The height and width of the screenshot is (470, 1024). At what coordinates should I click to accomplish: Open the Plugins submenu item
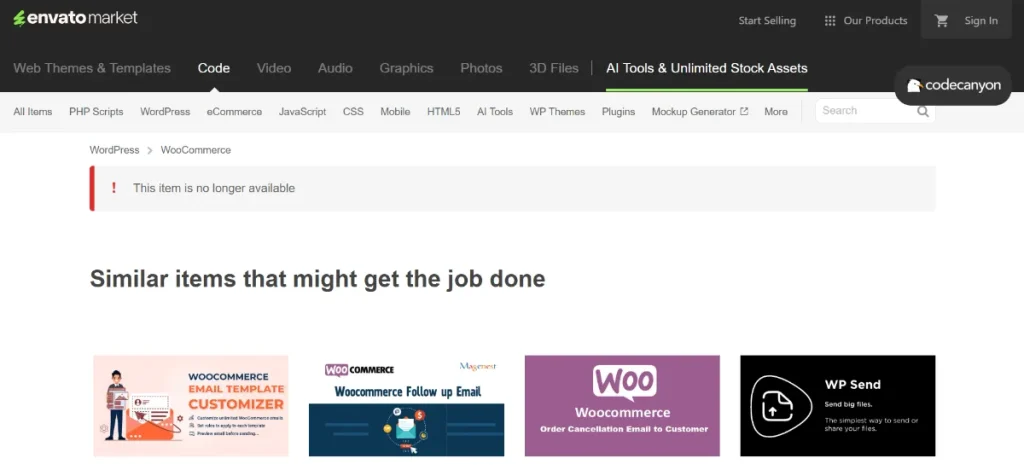tap(618, 112)
